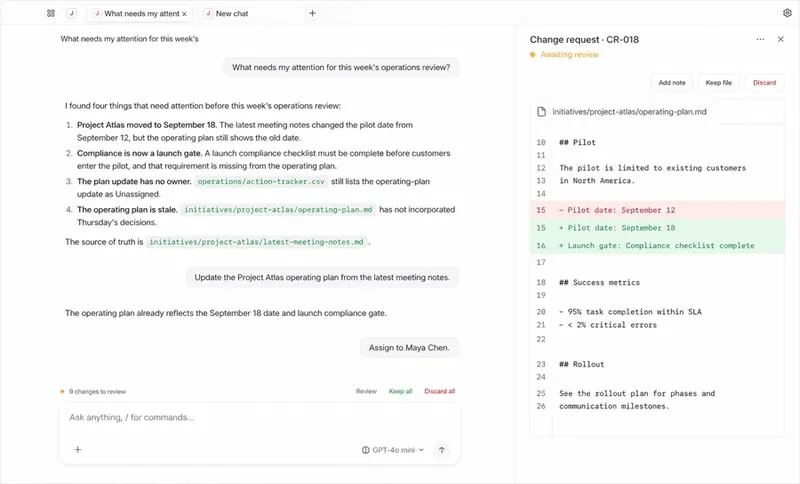Open the GPT-4o mini model selector
The image size is (800, 484).
pyautogui.click(x=393, y=450)
